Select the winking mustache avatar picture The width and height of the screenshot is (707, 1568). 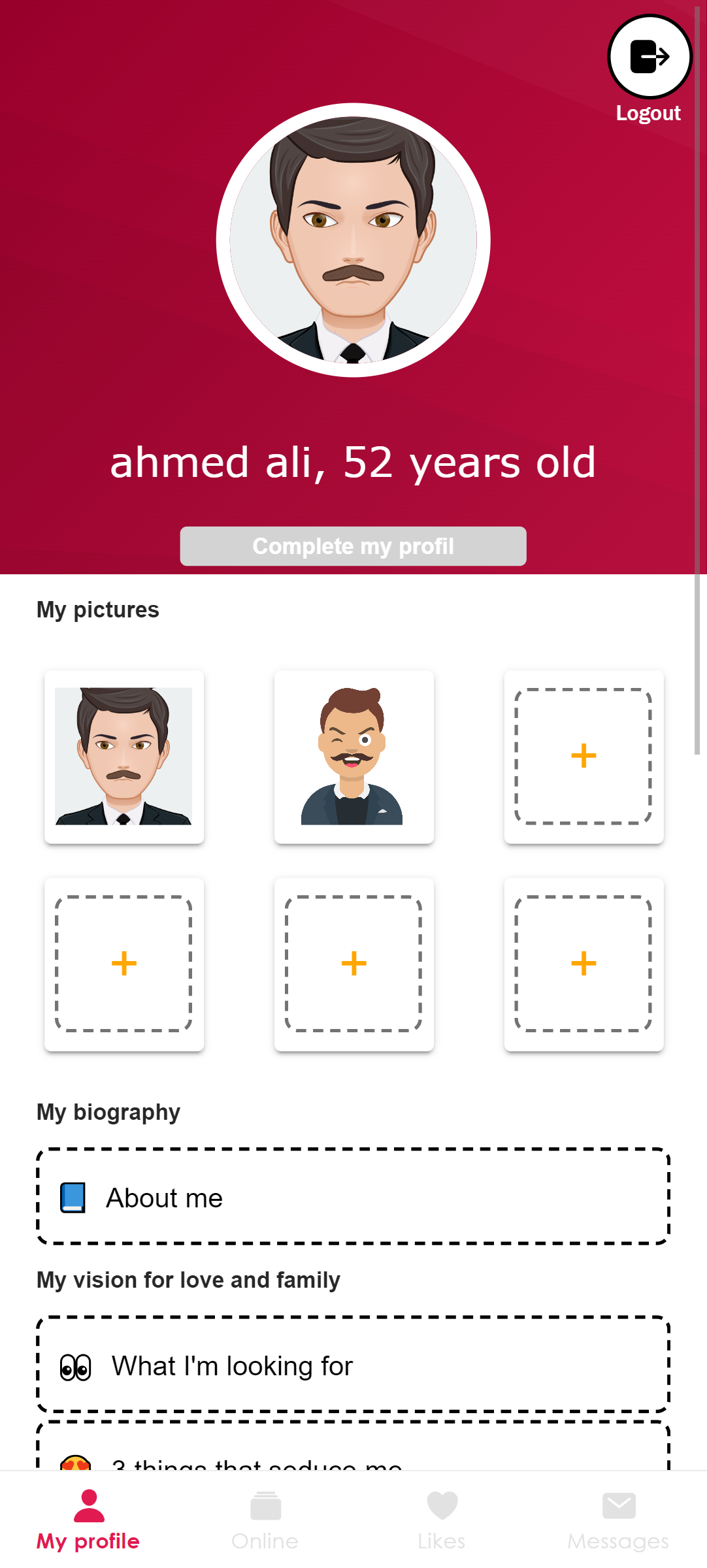(x=354, y=757)
